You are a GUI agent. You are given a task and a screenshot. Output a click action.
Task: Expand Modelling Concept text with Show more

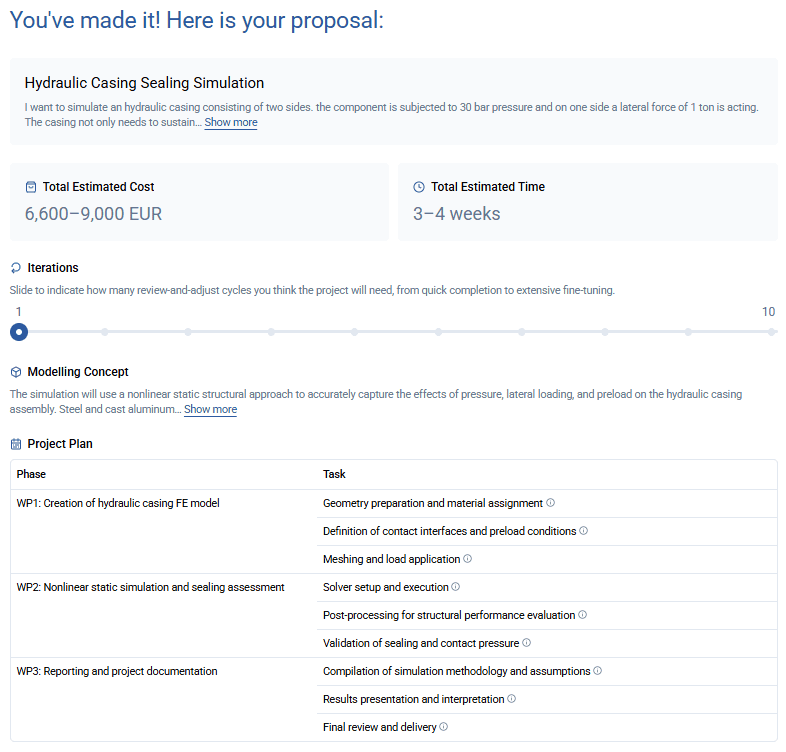click(x=210, y=409)
